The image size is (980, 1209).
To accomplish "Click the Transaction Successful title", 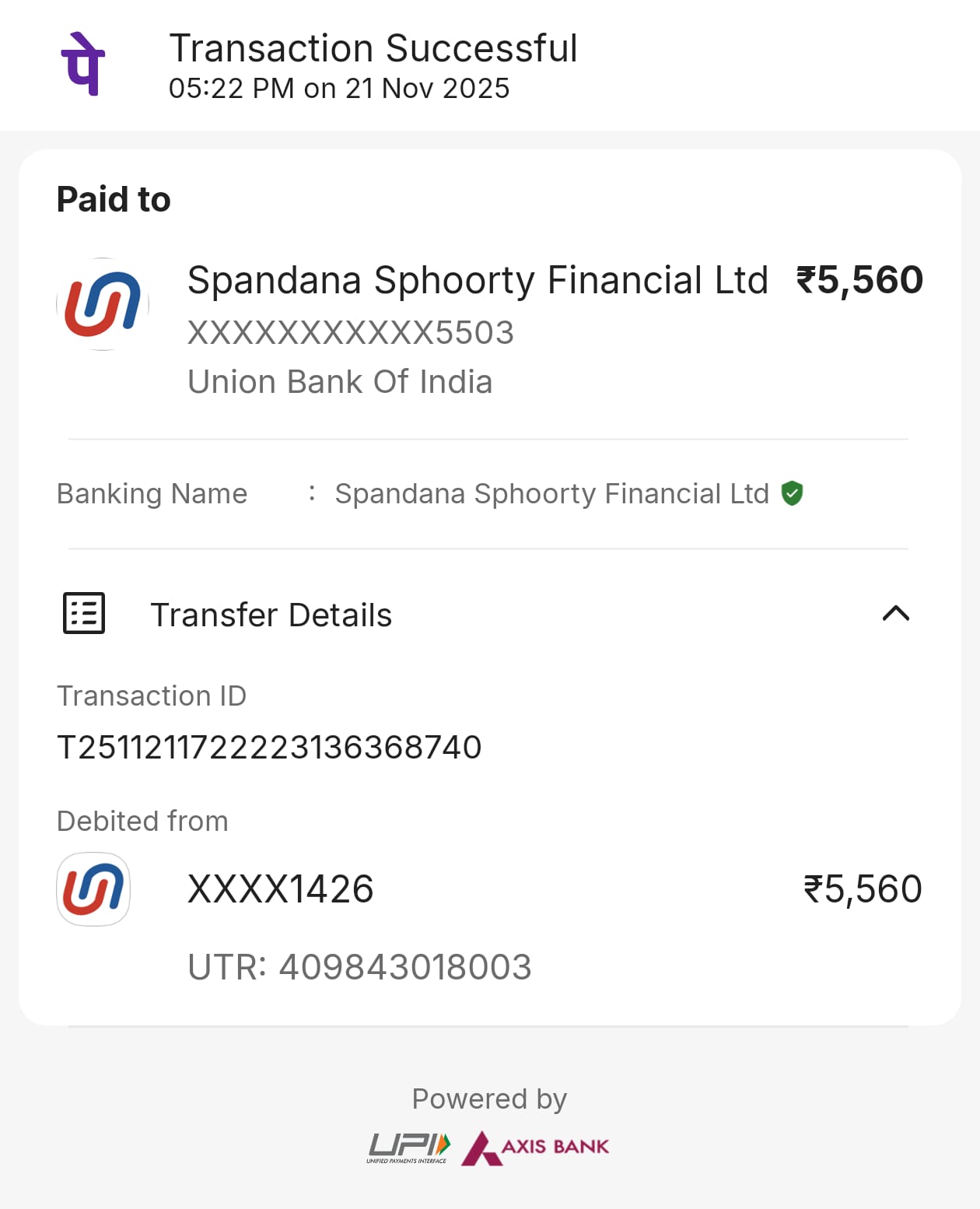I will (373, 48).
